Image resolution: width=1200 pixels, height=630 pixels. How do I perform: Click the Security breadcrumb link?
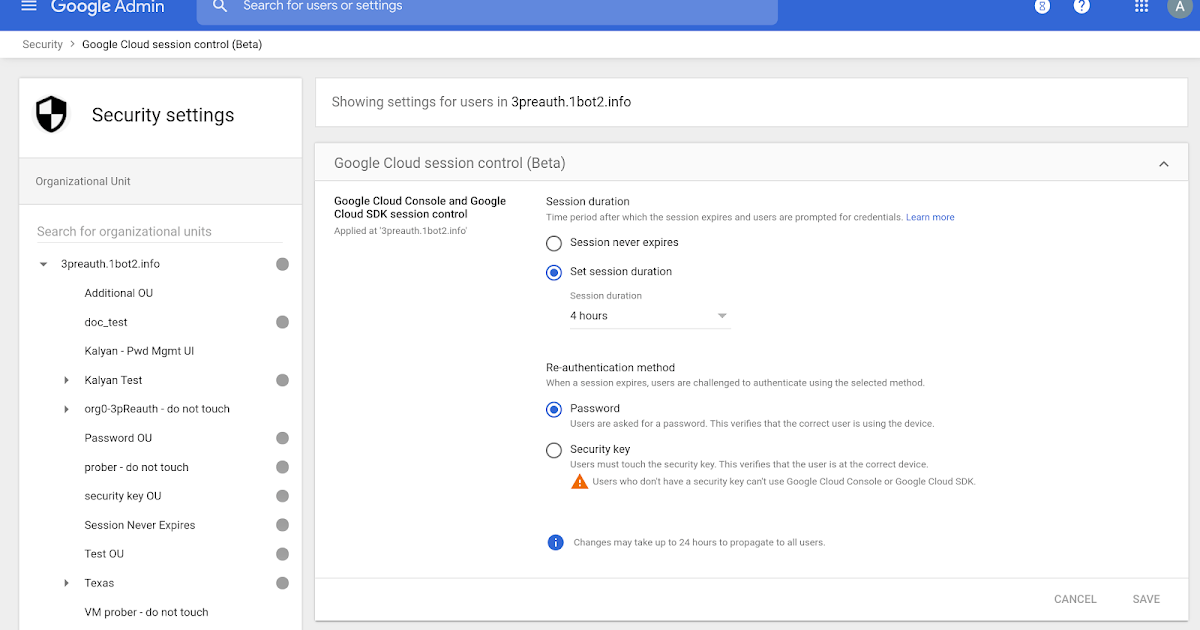click(x=42, y=44)
